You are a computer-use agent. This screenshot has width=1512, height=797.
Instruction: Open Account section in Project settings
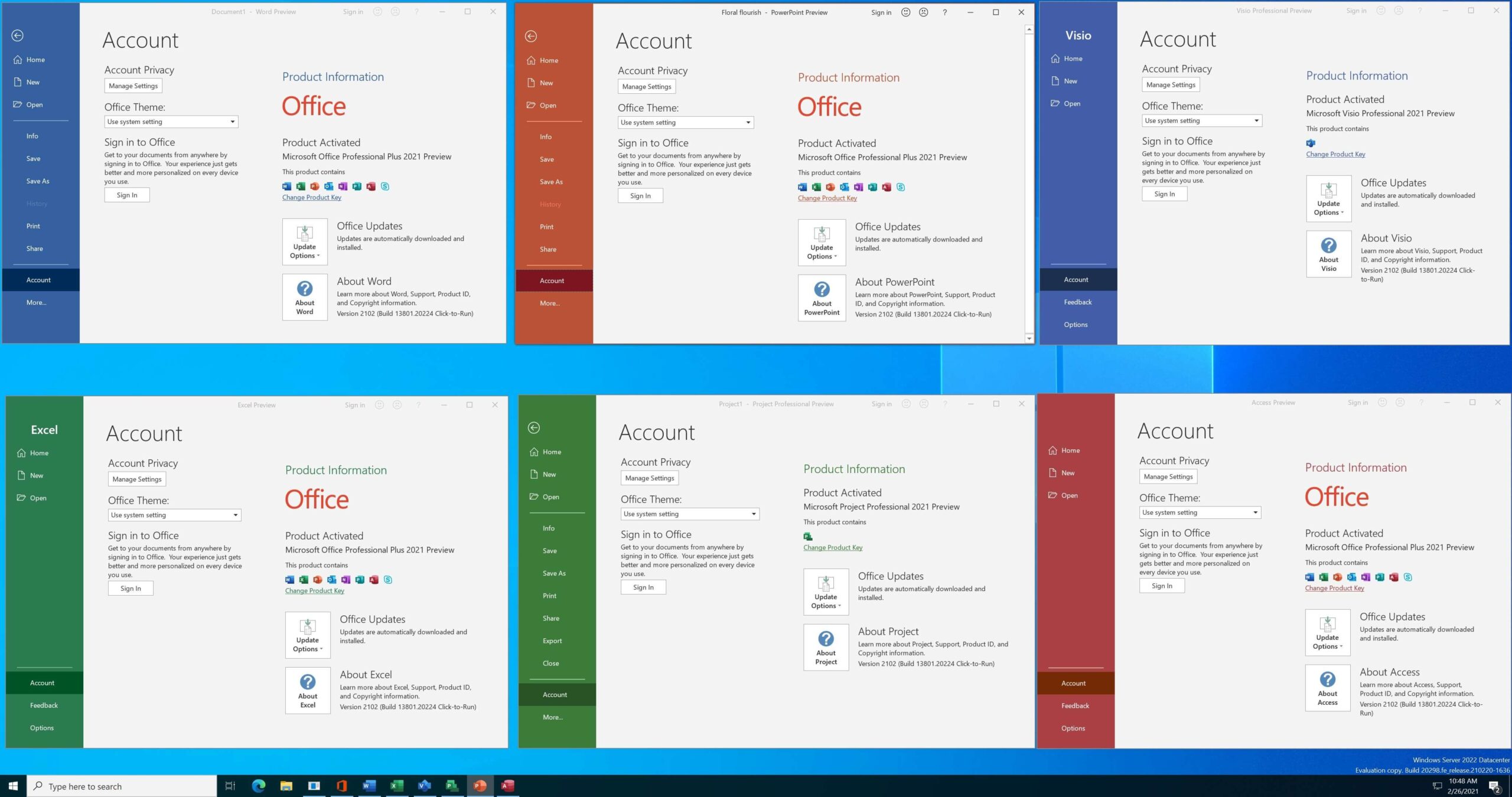pos(555,694)
